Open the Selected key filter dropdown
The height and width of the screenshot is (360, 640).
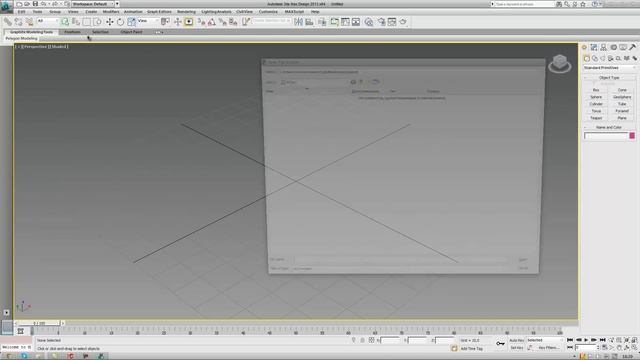(544, 340)
